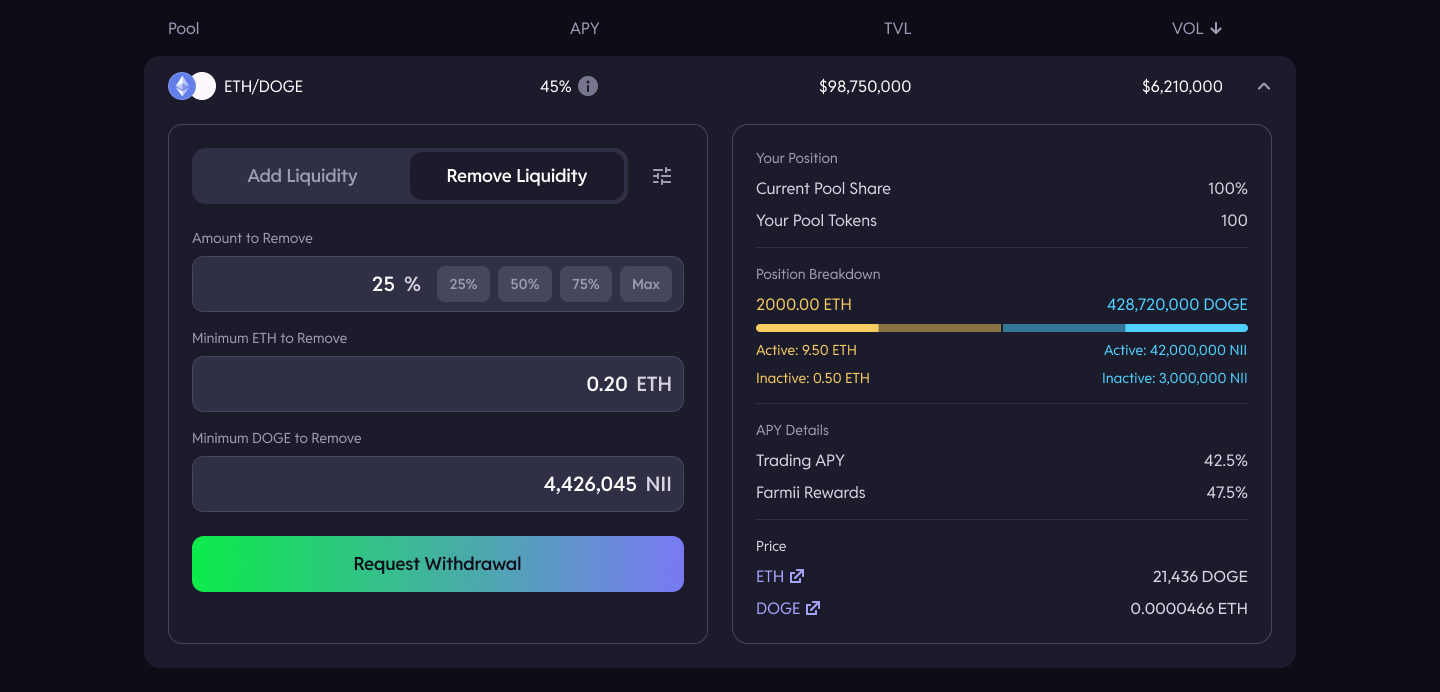Sort the list by APY column header
This screenshot has width=1440, height=692.
coord(584,28)
